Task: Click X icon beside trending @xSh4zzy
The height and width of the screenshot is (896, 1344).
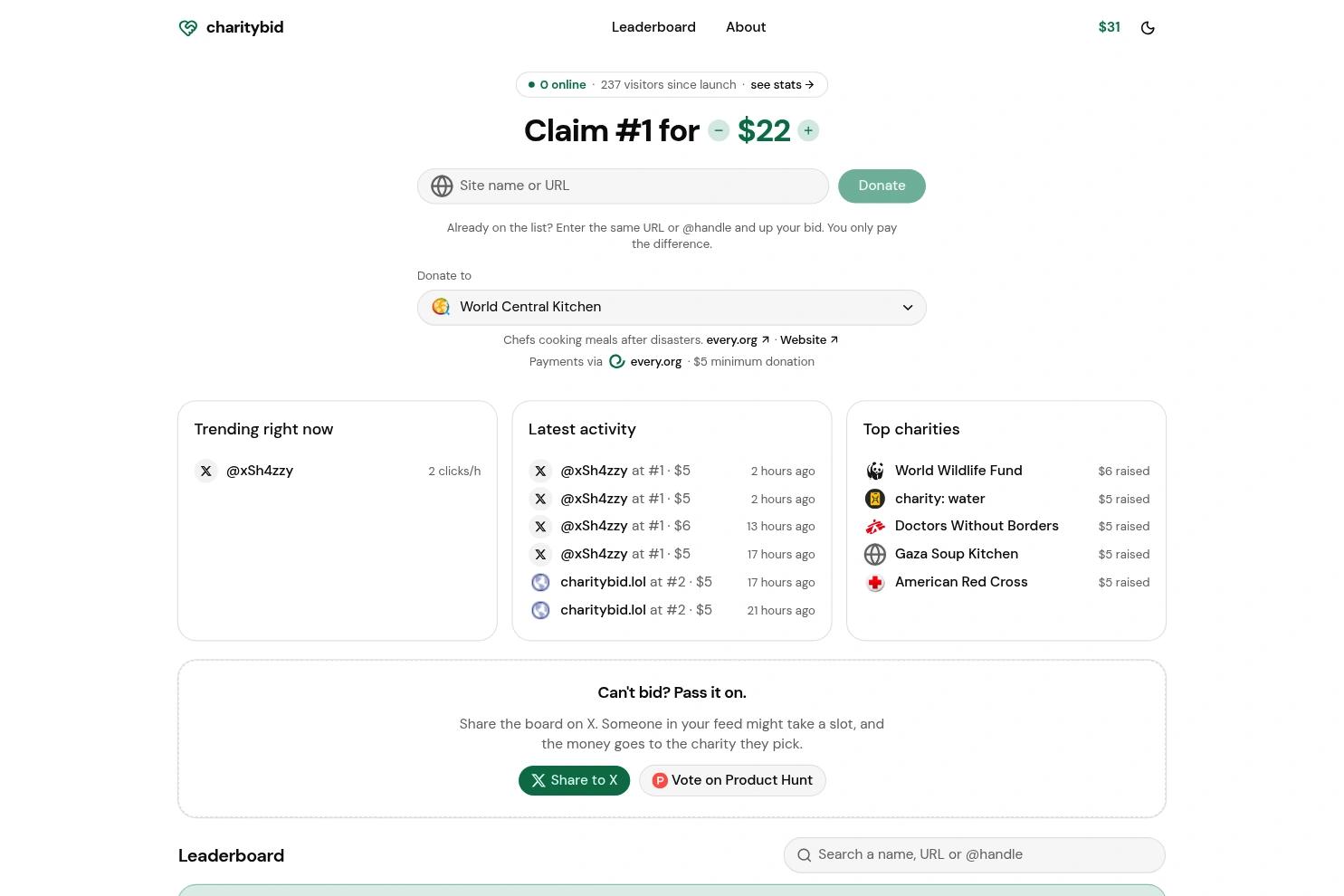Action: click(x=206, y=472)
